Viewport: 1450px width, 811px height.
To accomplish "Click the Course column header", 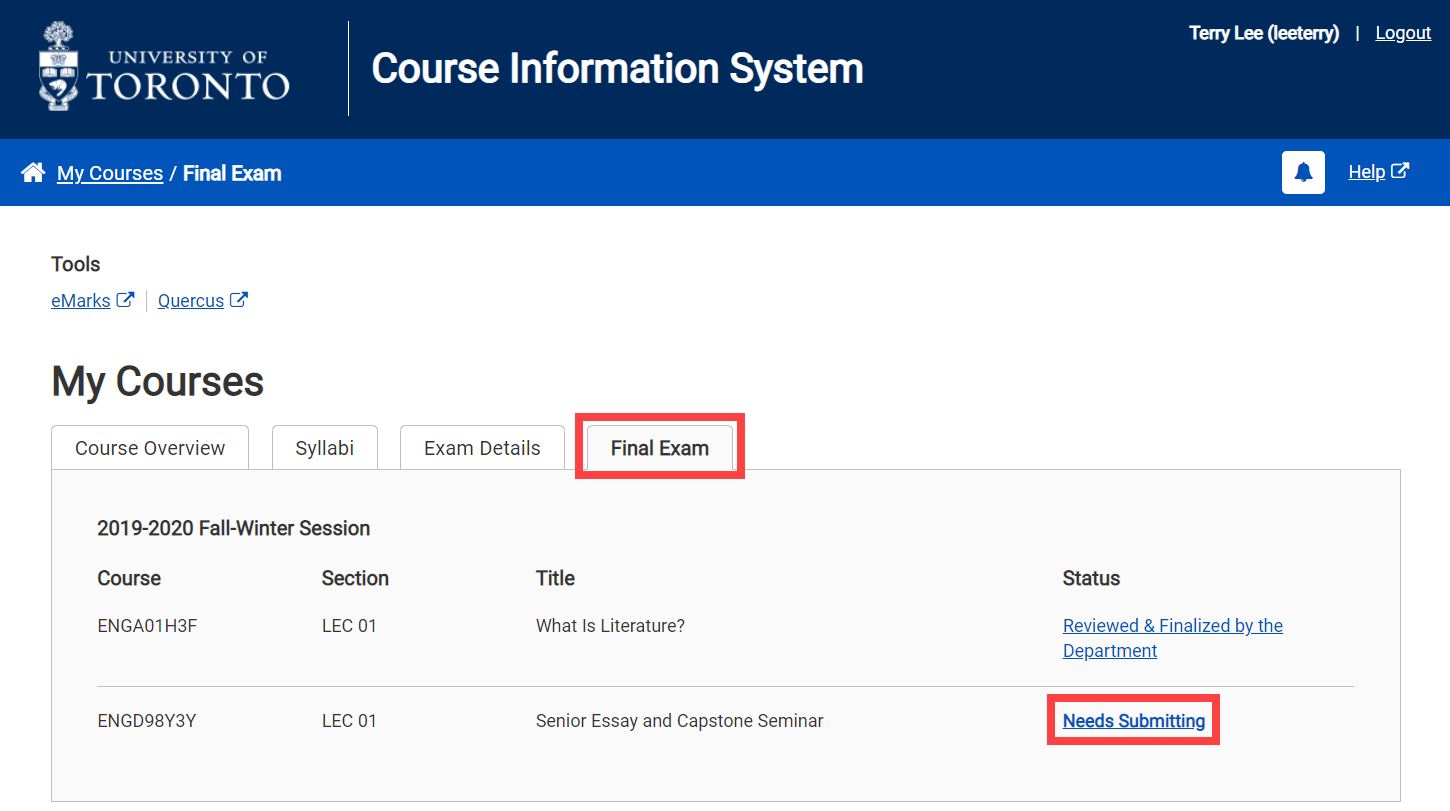I will click(x=129, y=578).
